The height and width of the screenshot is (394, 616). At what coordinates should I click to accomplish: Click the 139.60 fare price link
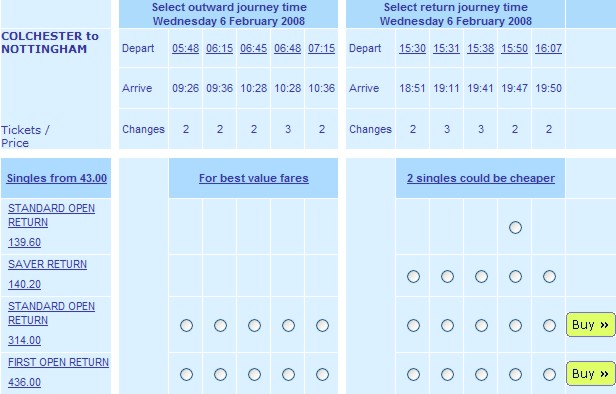click(x=24, y=242)
